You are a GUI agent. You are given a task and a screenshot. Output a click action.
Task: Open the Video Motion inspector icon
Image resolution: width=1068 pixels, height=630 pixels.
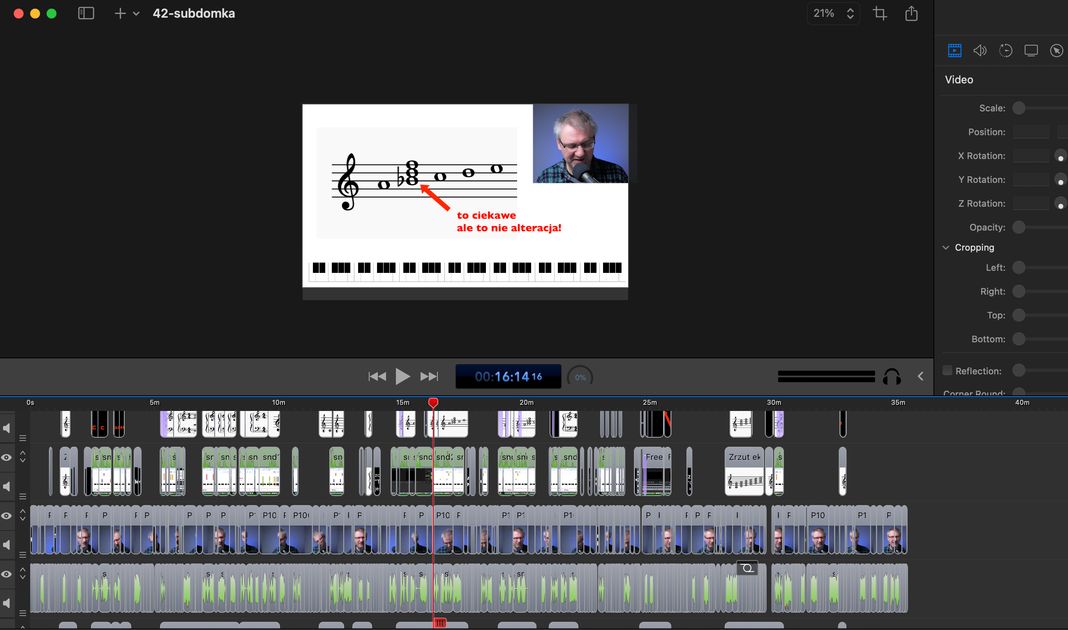pos(1006,50)
